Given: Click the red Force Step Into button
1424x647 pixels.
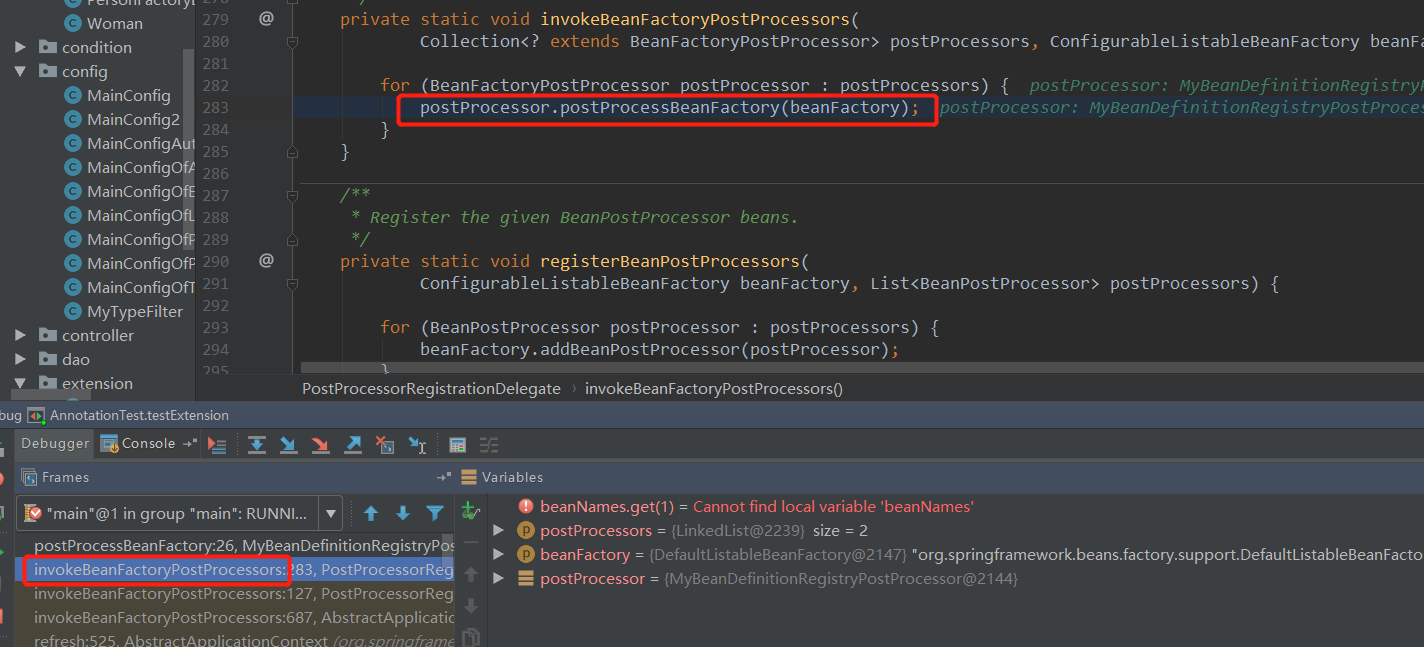Looking at the screenshot, I should pos(320,444).
